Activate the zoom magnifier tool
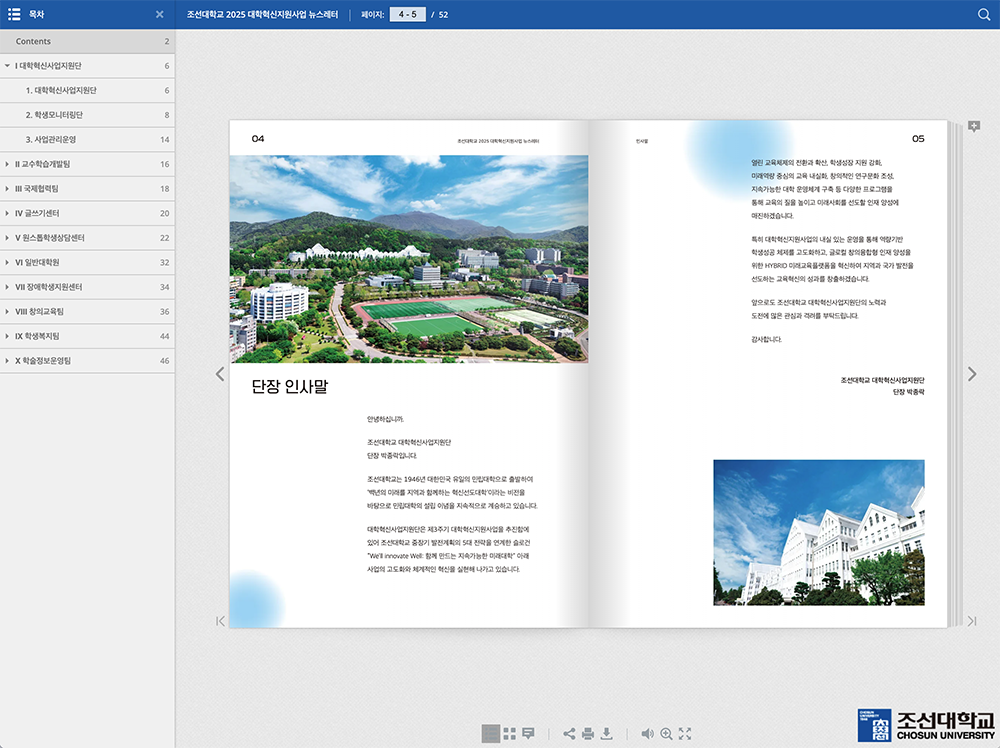 (666, 733)
